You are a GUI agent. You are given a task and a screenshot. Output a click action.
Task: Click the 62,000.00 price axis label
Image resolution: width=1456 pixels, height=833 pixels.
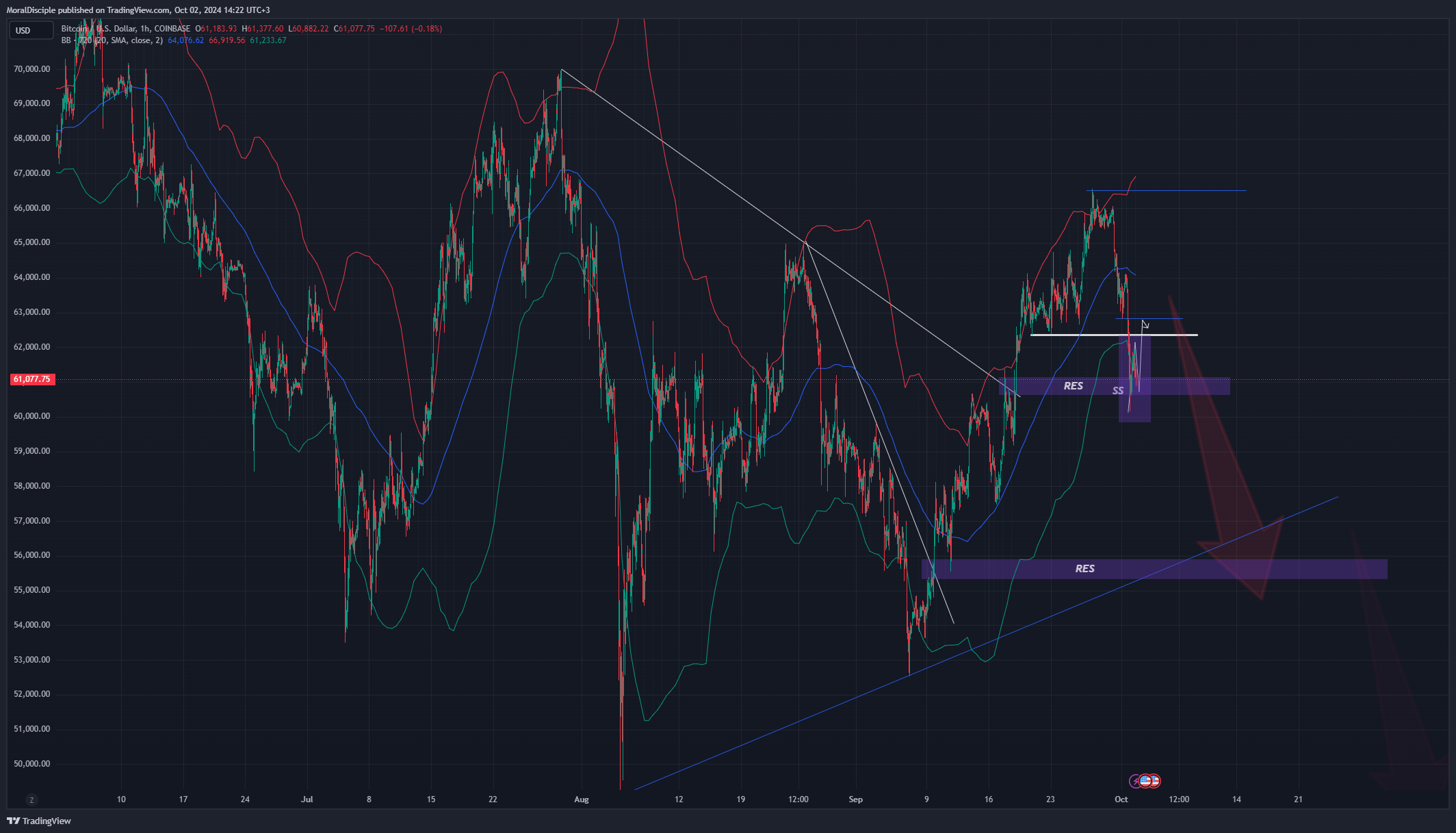(x=31, y=347)
